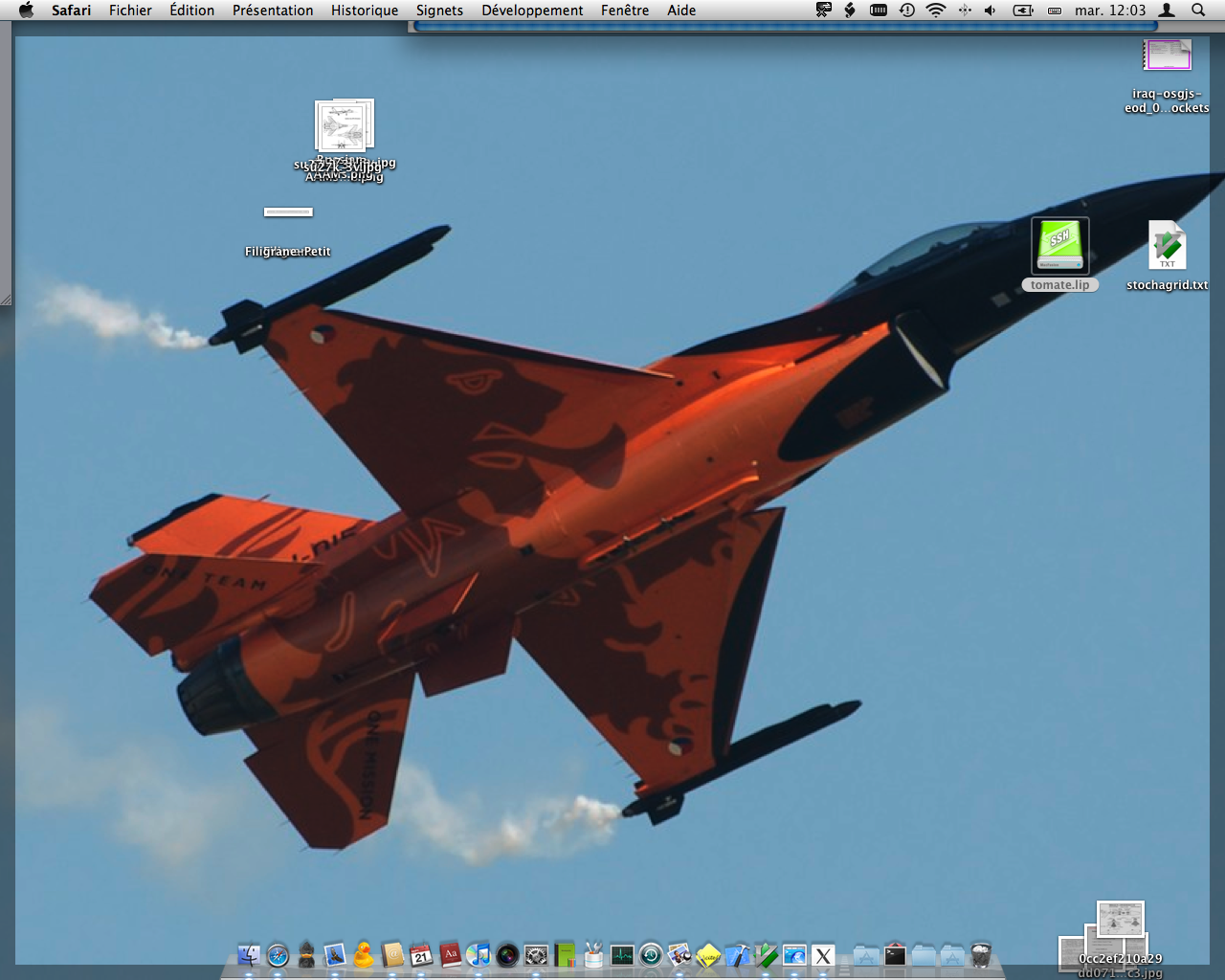Open Dictionary app from the Dock
Viewport: 1225px width, 980px height.
click(x=450, y=955)
